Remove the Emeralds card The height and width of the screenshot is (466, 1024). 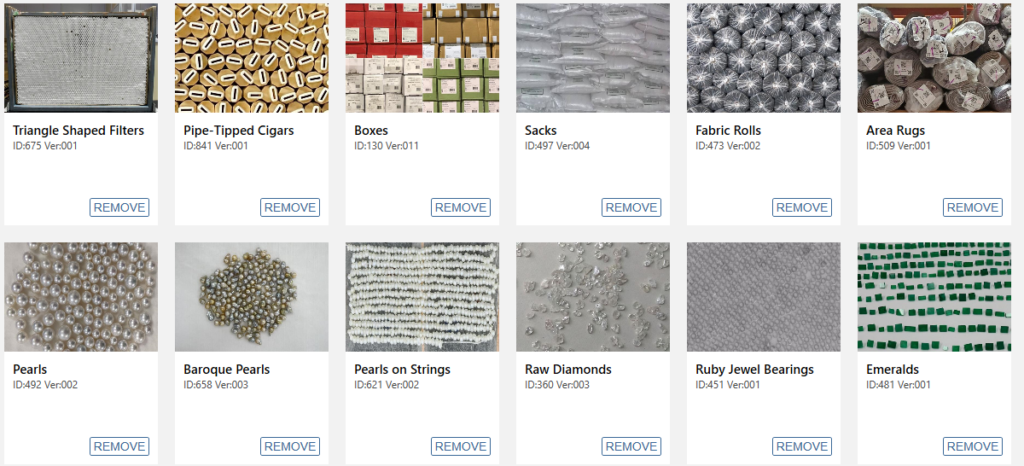pyautogui.click(x=973, y=446)
